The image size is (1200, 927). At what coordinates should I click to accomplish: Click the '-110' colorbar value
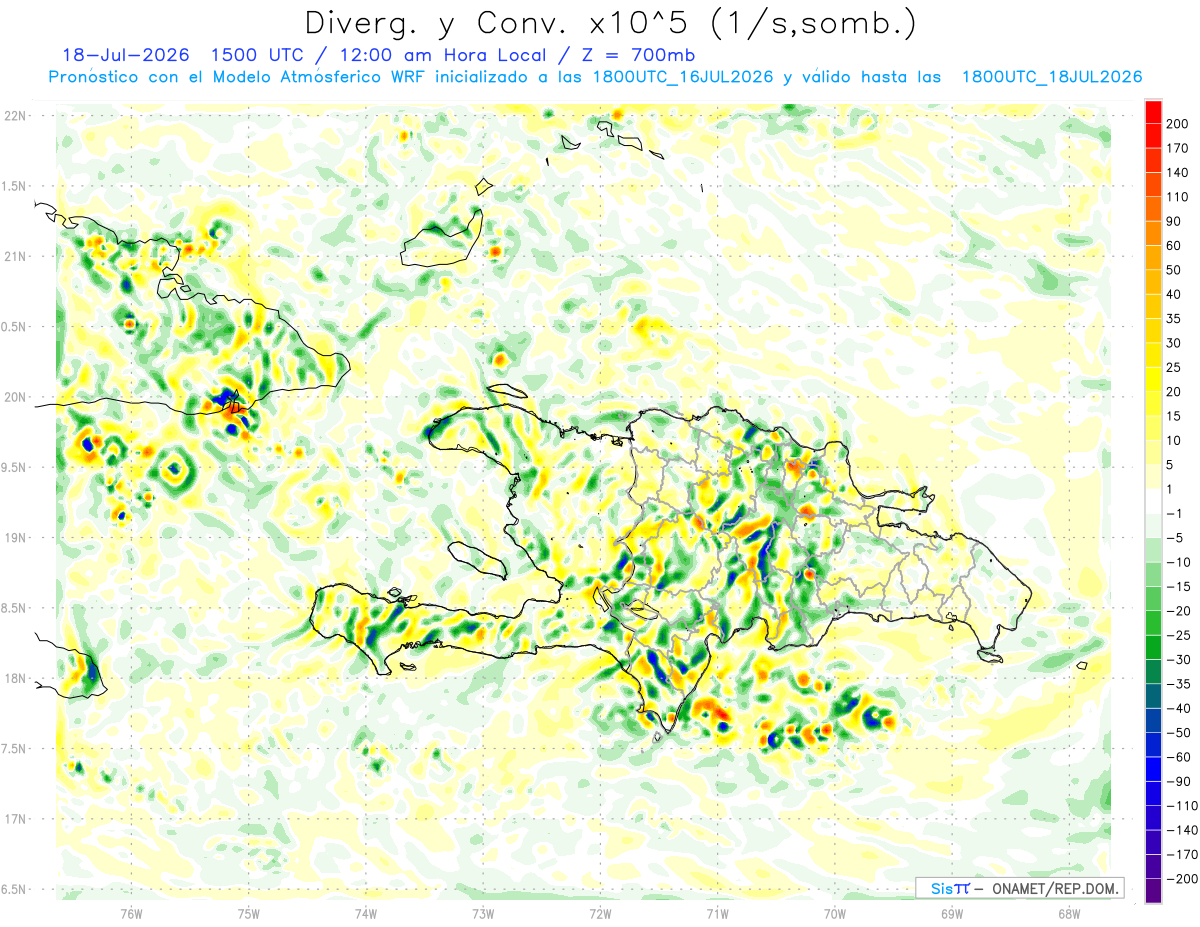[x=1180, y=805]
